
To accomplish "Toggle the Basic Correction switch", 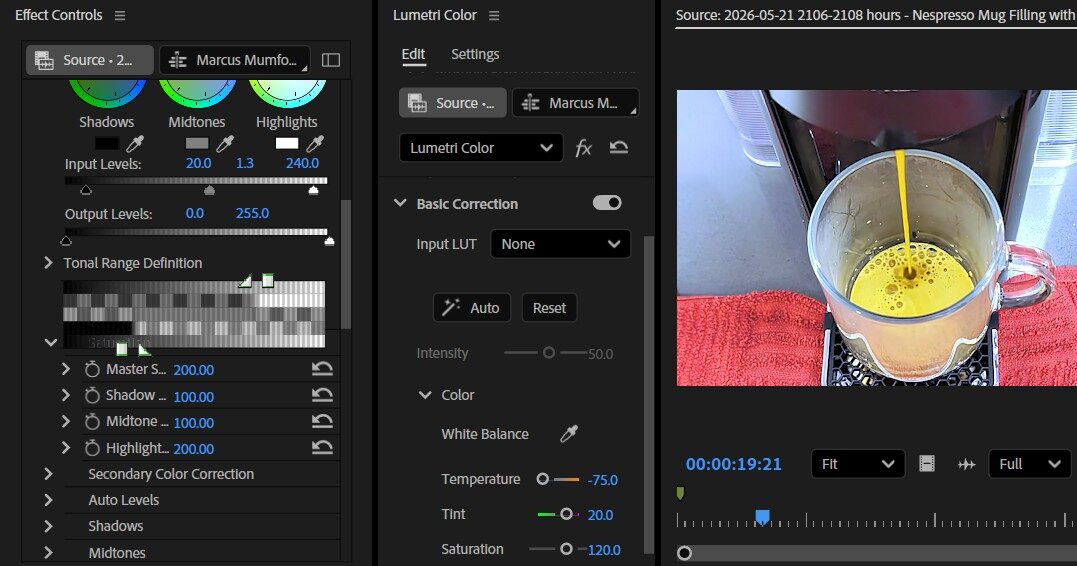I will pos(607,203).
